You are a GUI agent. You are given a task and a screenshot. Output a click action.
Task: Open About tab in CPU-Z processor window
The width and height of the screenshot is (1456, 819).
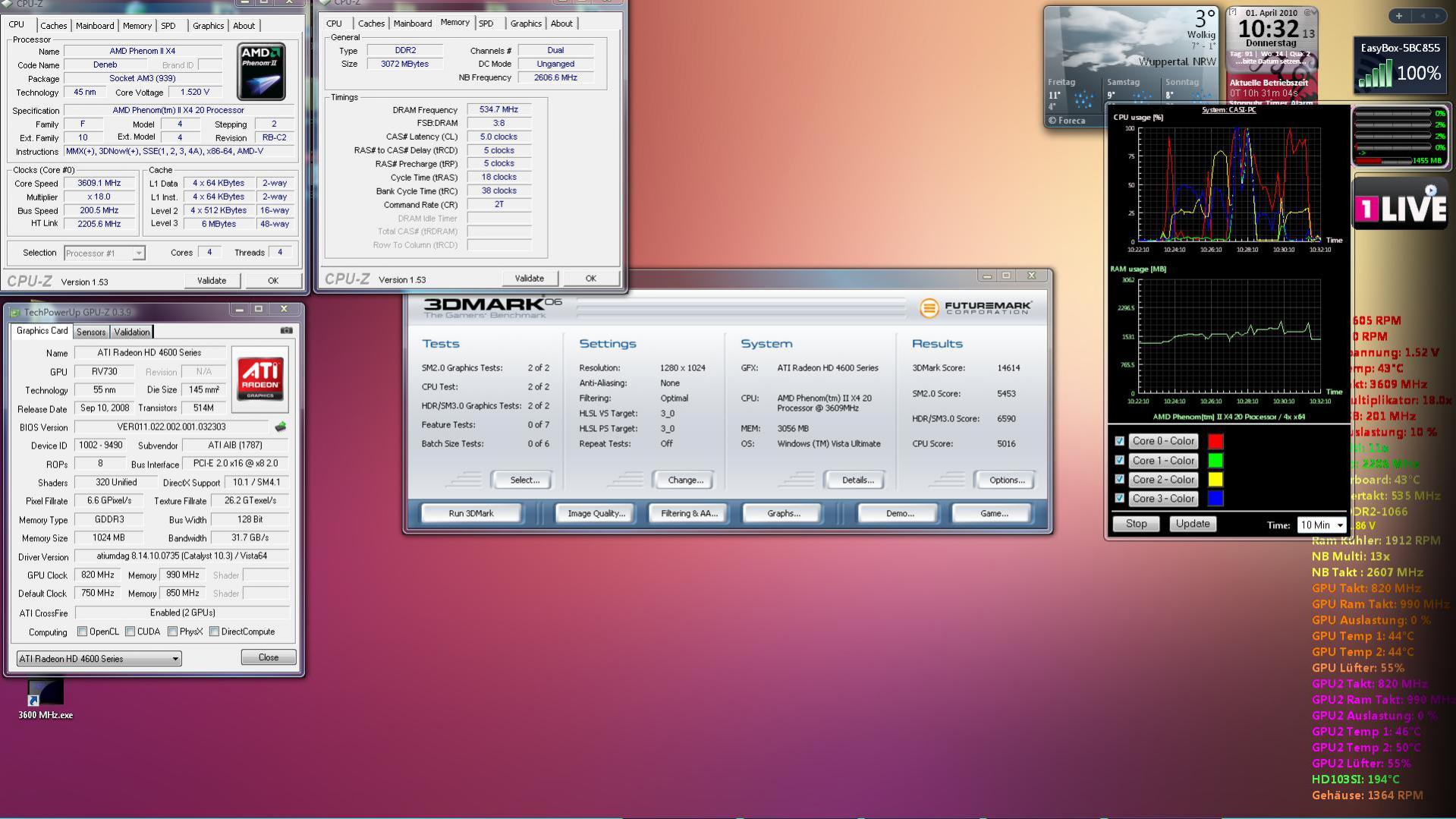click(244, 26)
